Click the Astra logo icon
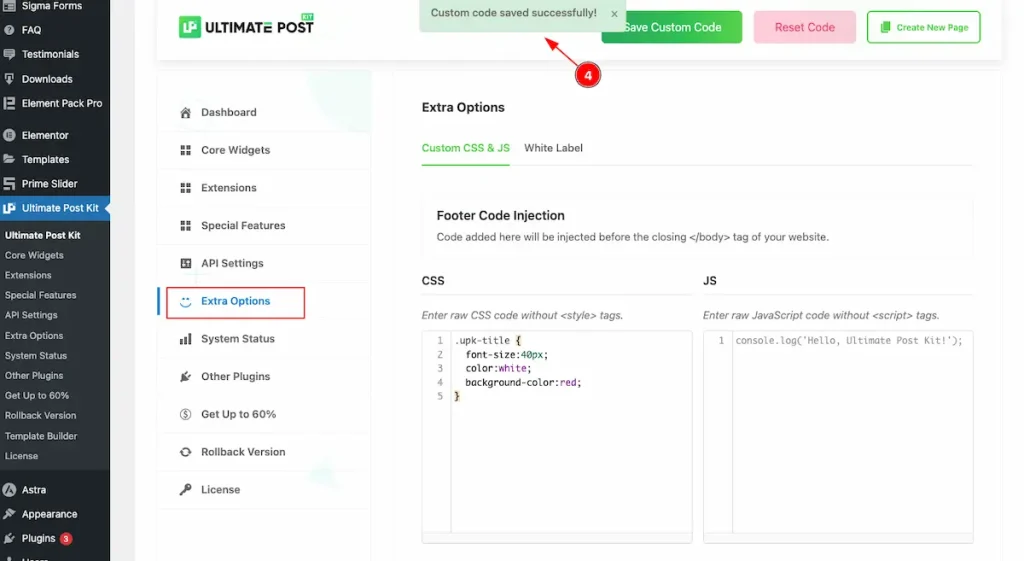Screen dimensions: 1024x561 (9, 490)
